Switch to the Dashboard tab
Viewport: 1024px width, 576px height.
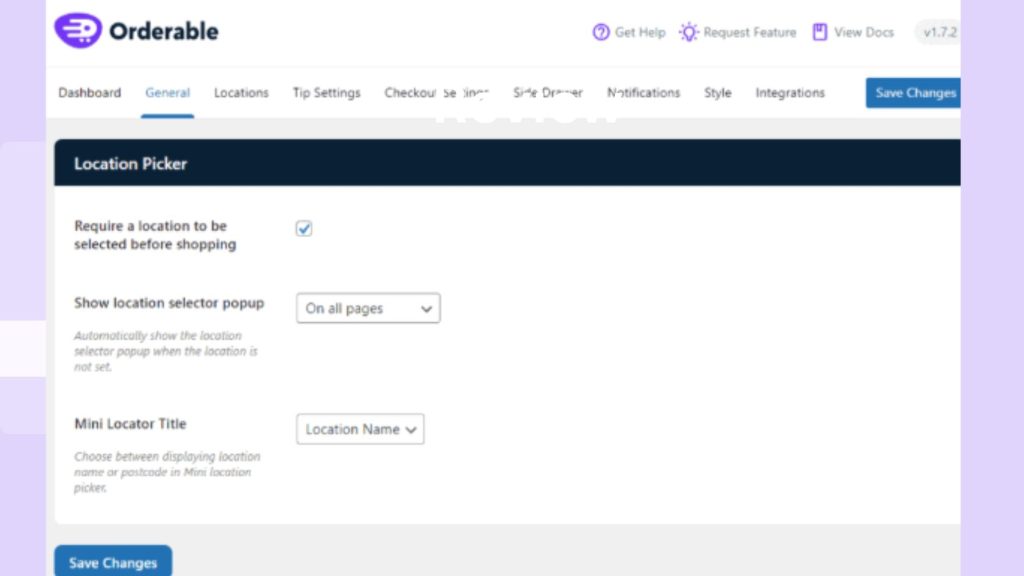pyautogui.click(x=89, y=93)
